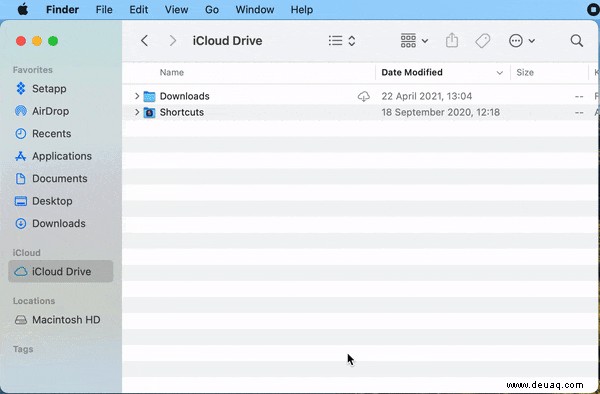Image resolution: width=600 pixels, height=394 pixels.
Task: Select the Downloads folder row icon
Action: click(x=149, y=96)
